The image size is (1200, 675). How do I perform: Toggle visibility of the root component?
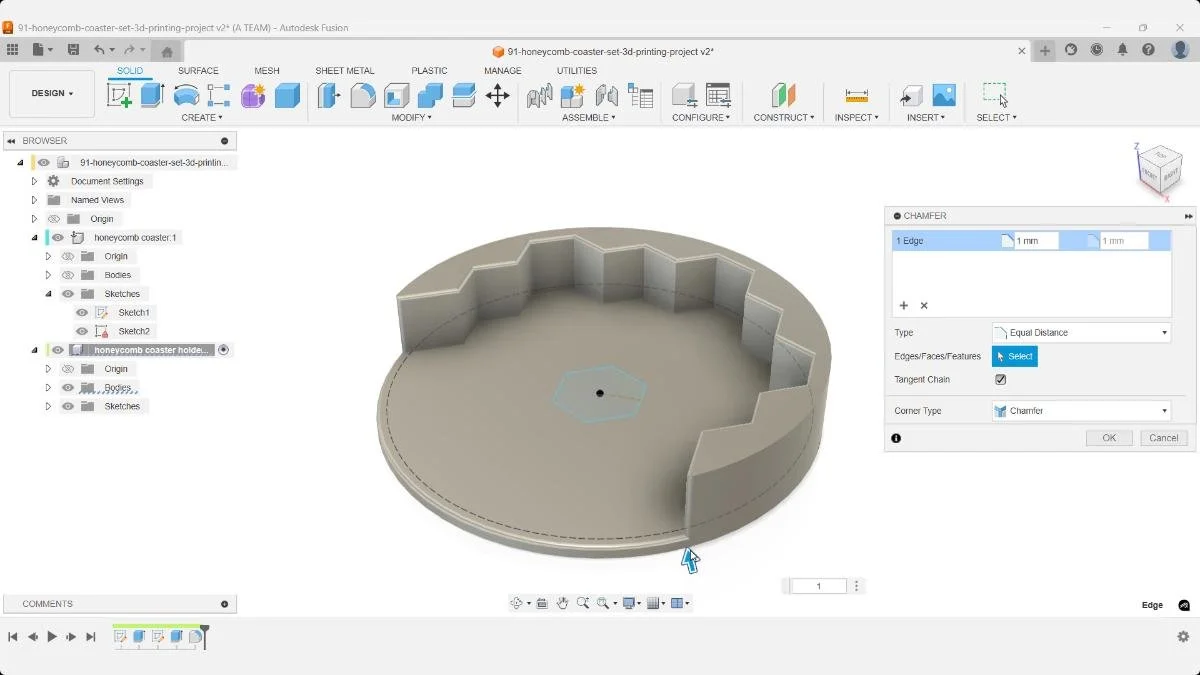44,162
